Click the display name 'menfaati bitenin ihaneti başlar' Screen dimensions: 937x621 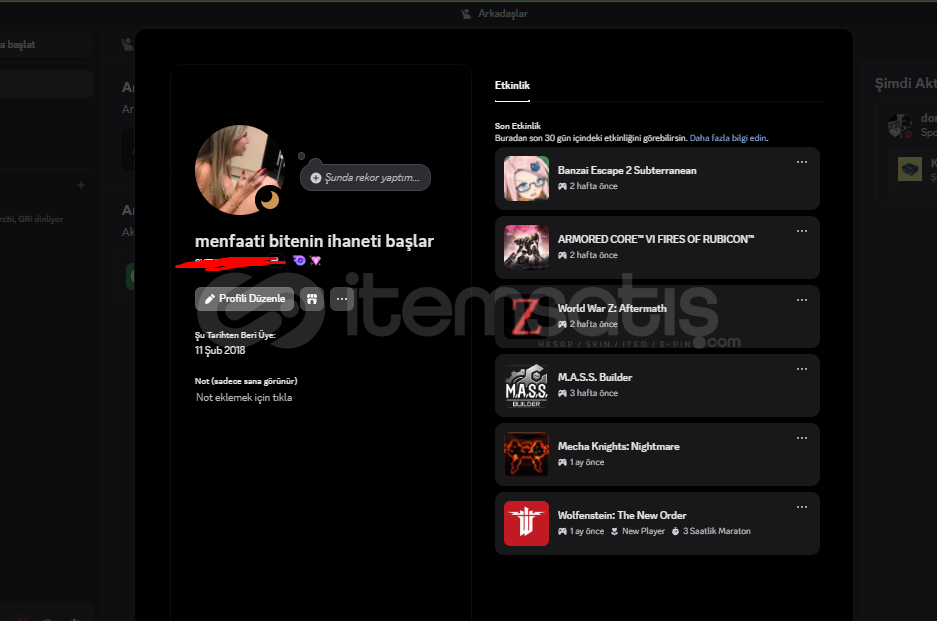[x=314, y=241]
